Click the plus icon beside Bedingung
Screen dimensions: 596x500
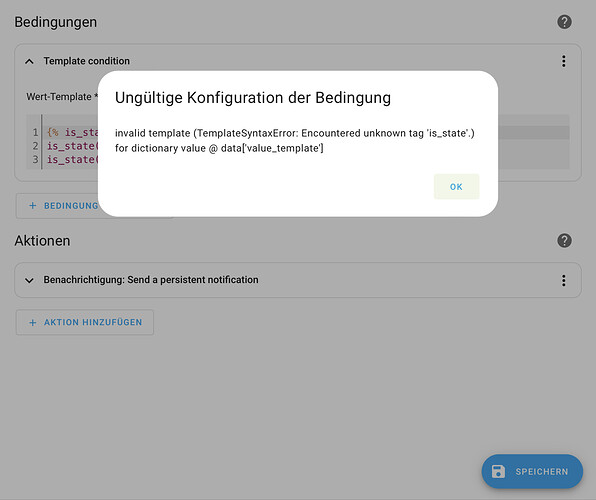click(33, 206)
